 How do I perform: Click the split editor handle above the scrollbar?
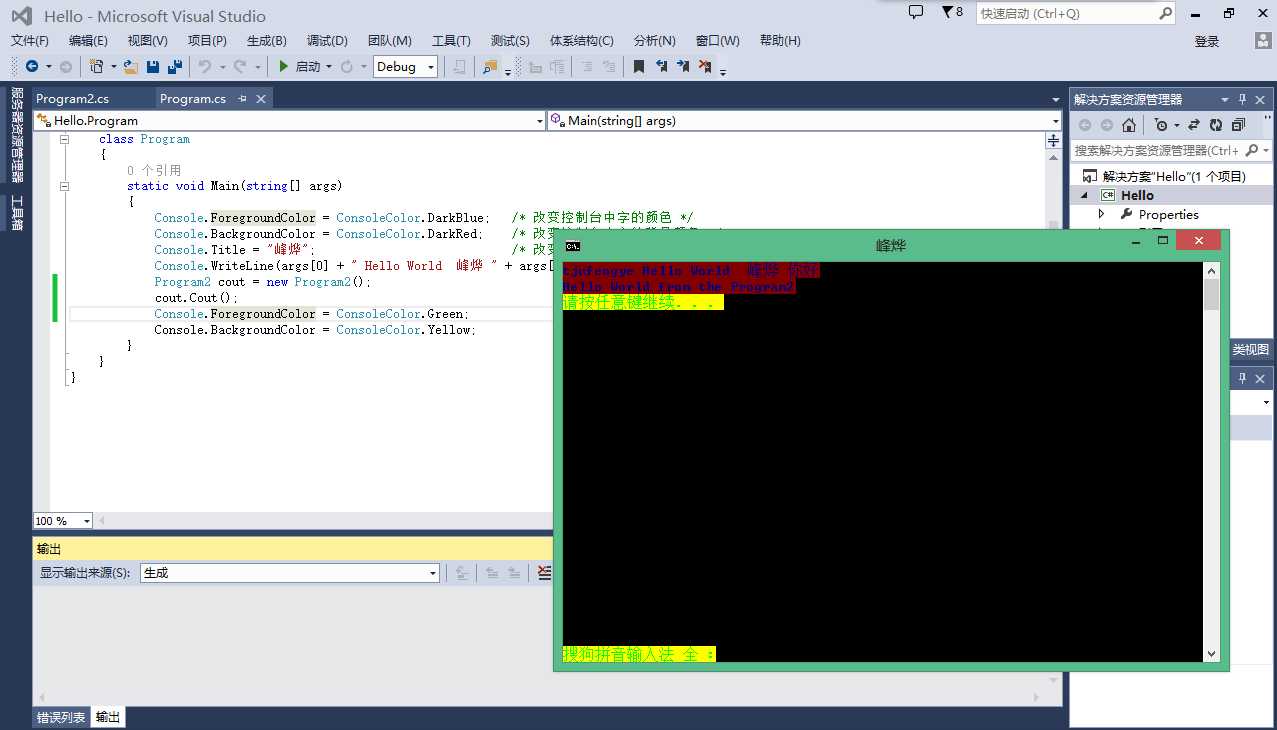(x=1053, y=142)
